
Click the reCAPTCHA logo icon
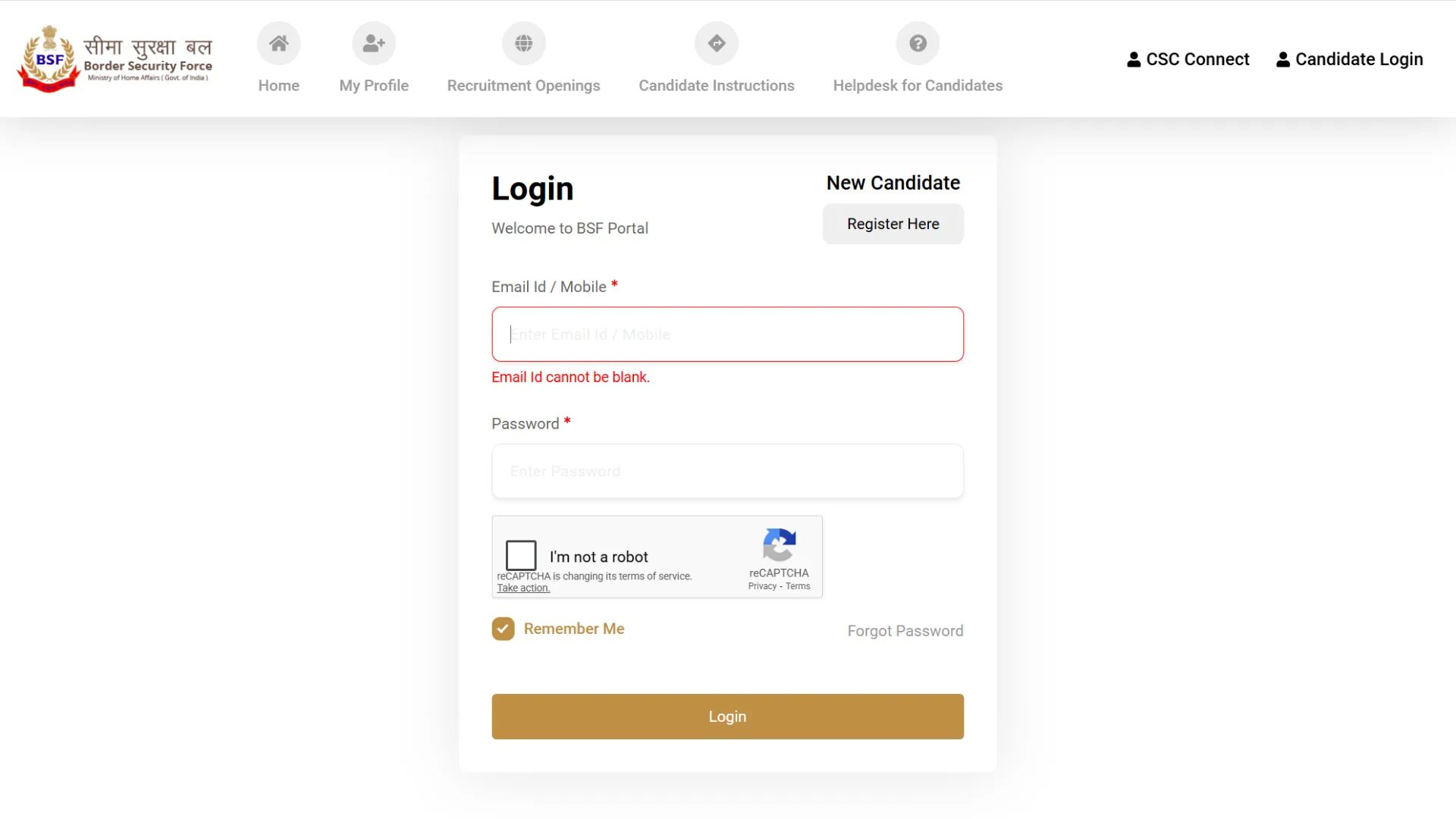[779, 544]
